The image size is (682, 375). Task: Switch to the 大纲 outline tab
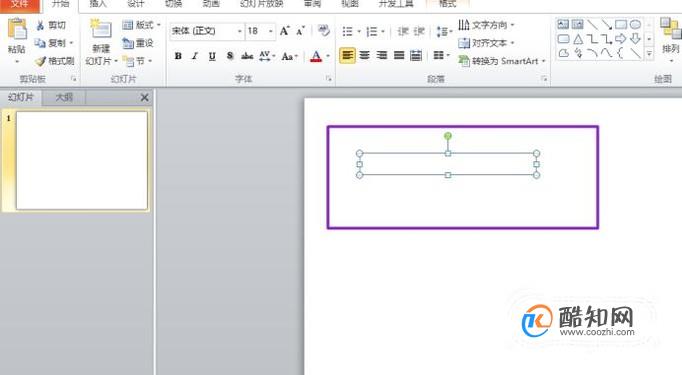(64, 97)
